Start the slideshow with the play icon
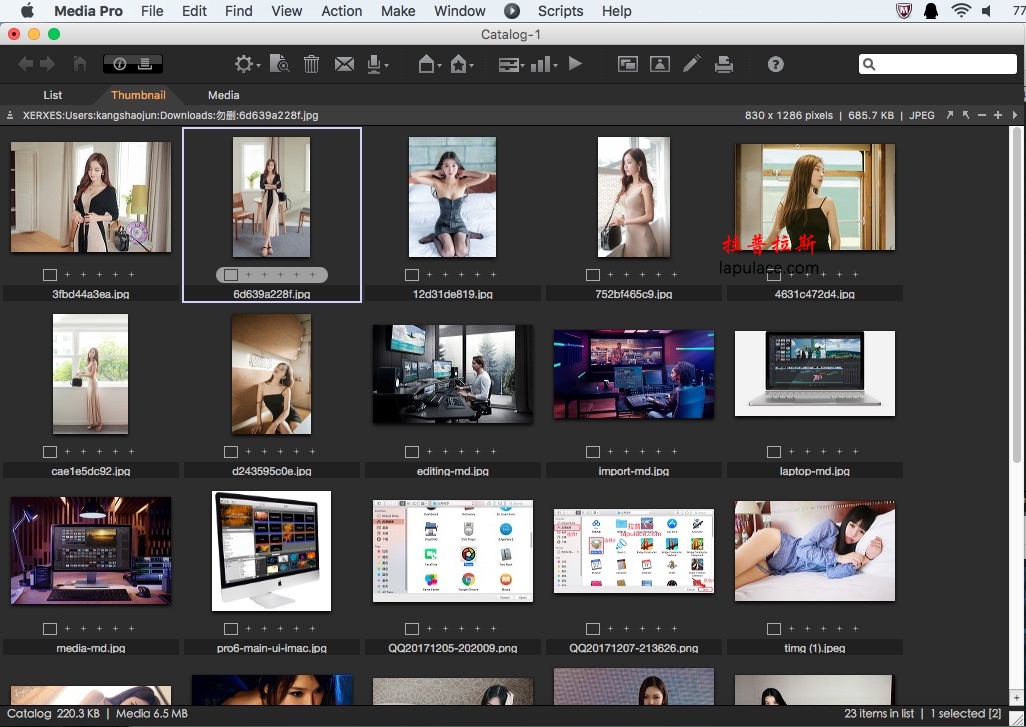 pyautogui.click(x=575, y=63)
